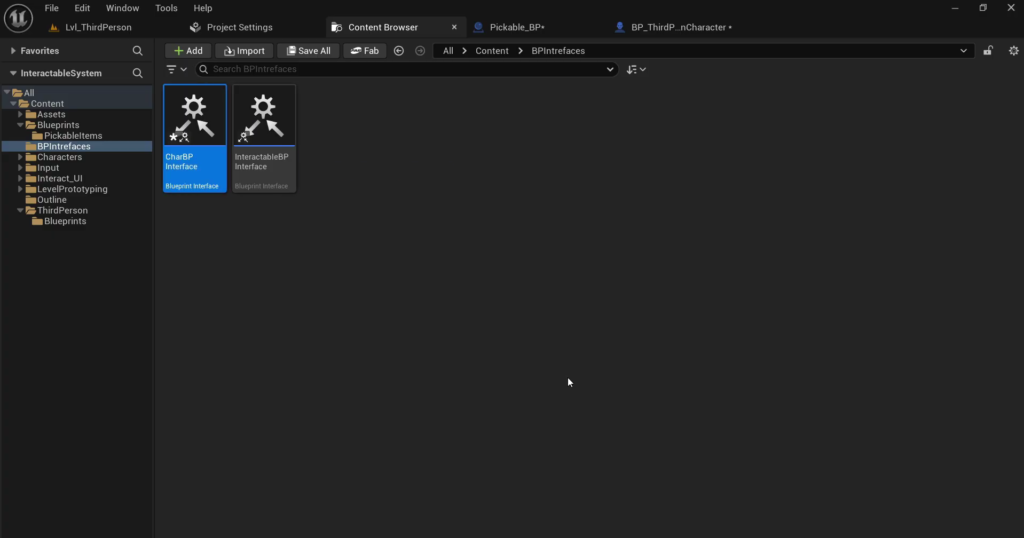This screenshot has width=1024, height=538.
Task: Open the Edit menu
Action: click(82, 8)
